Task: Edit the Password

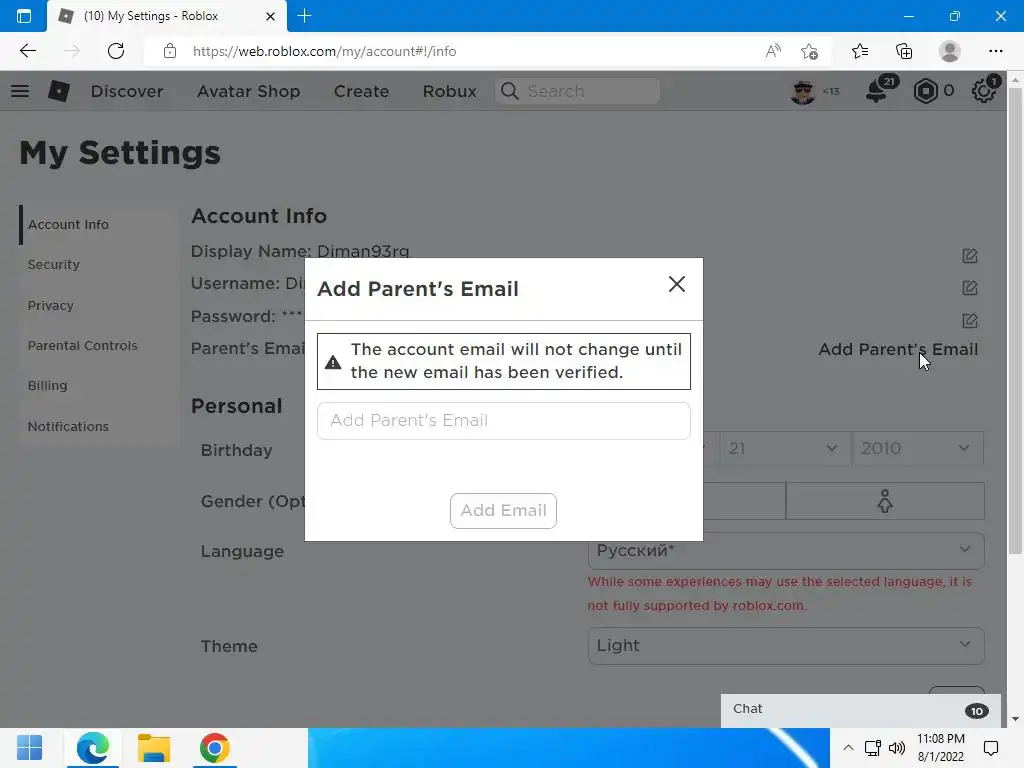Action: coord(970,321)
